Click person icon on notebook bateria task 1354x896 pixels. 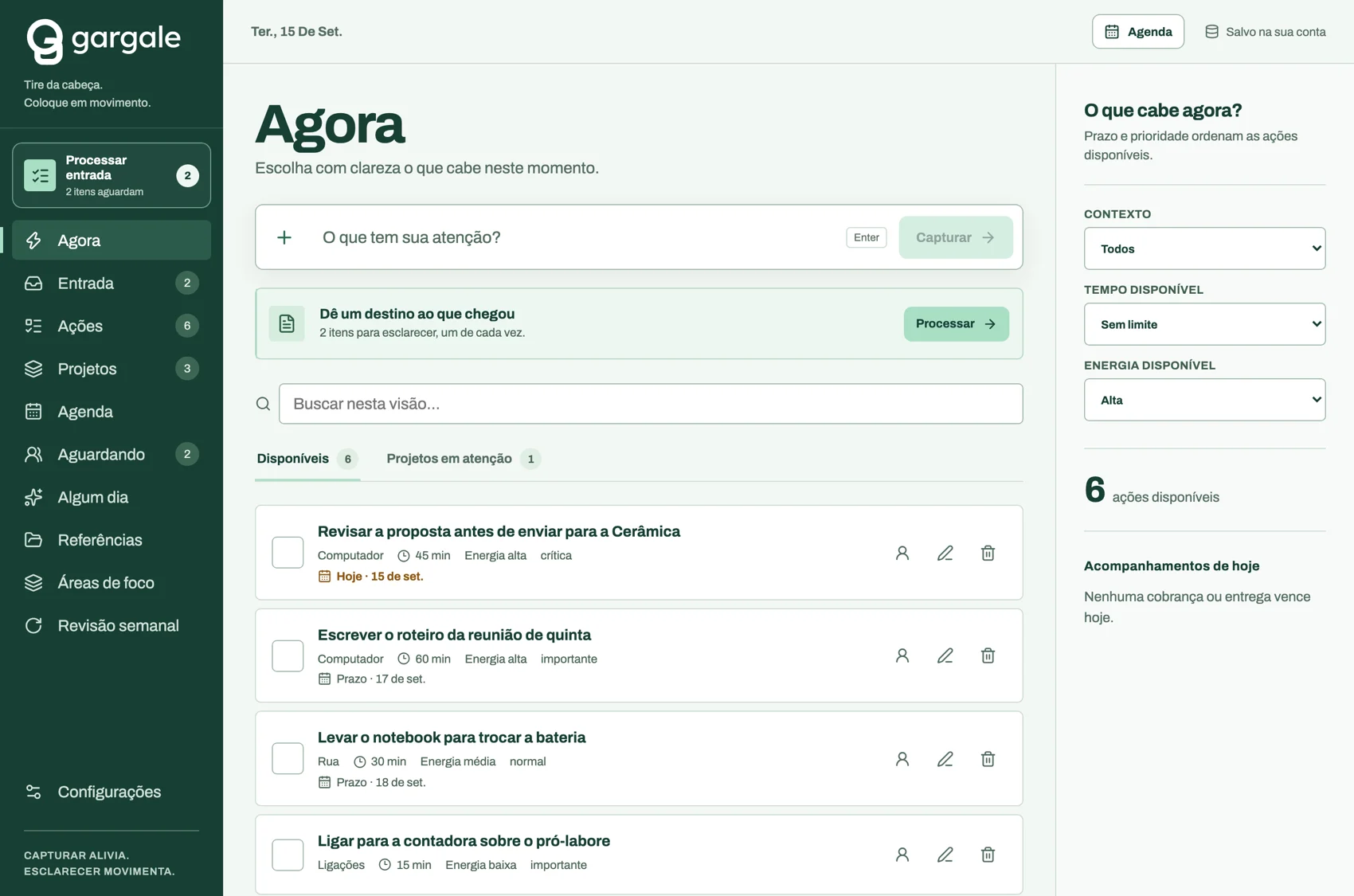tap(902, 759)
